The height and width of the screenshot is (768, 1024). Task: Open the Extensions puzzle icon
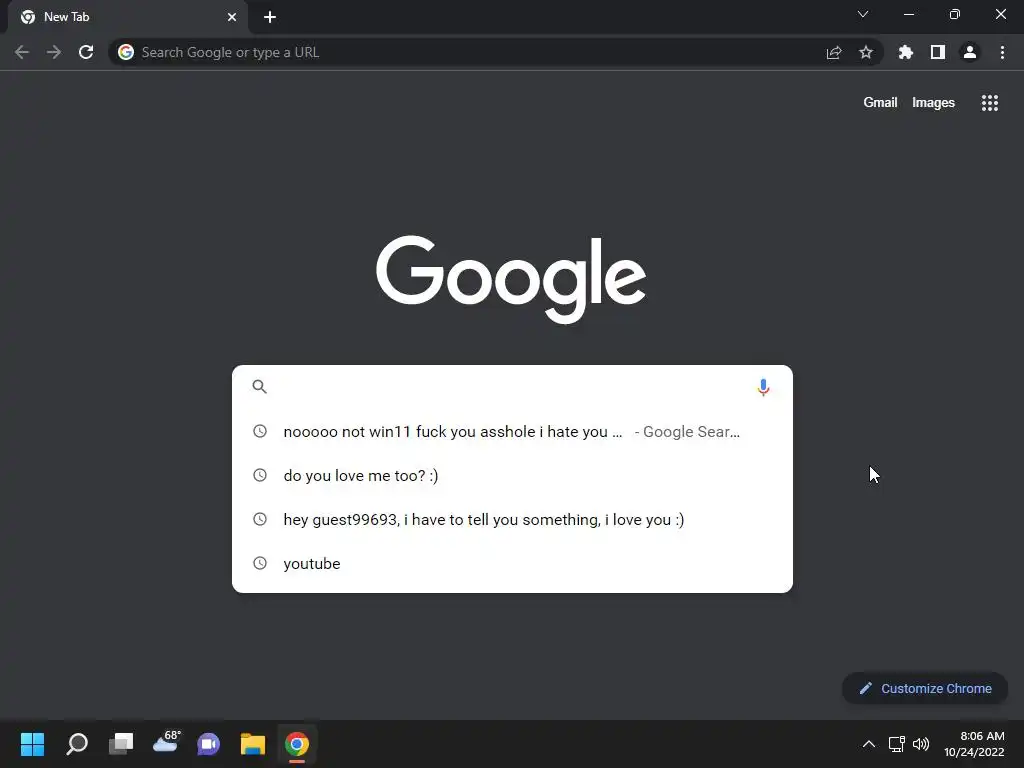coord(906,52)
